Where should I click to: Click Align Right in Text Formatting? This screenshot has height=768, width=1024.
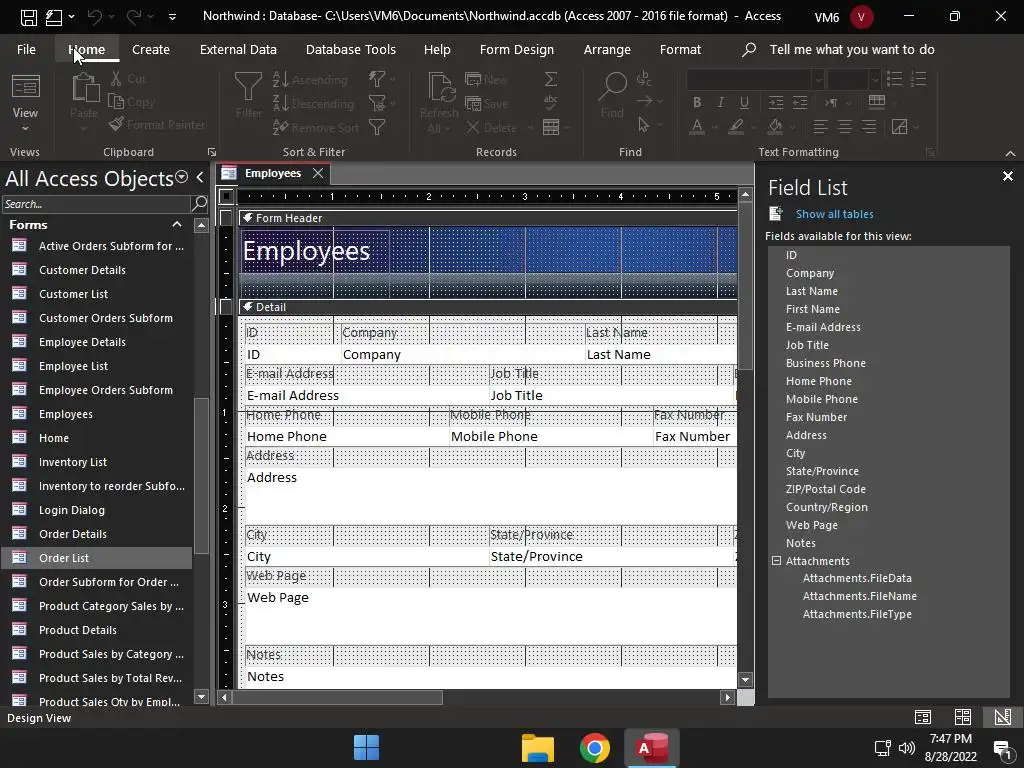869,127
